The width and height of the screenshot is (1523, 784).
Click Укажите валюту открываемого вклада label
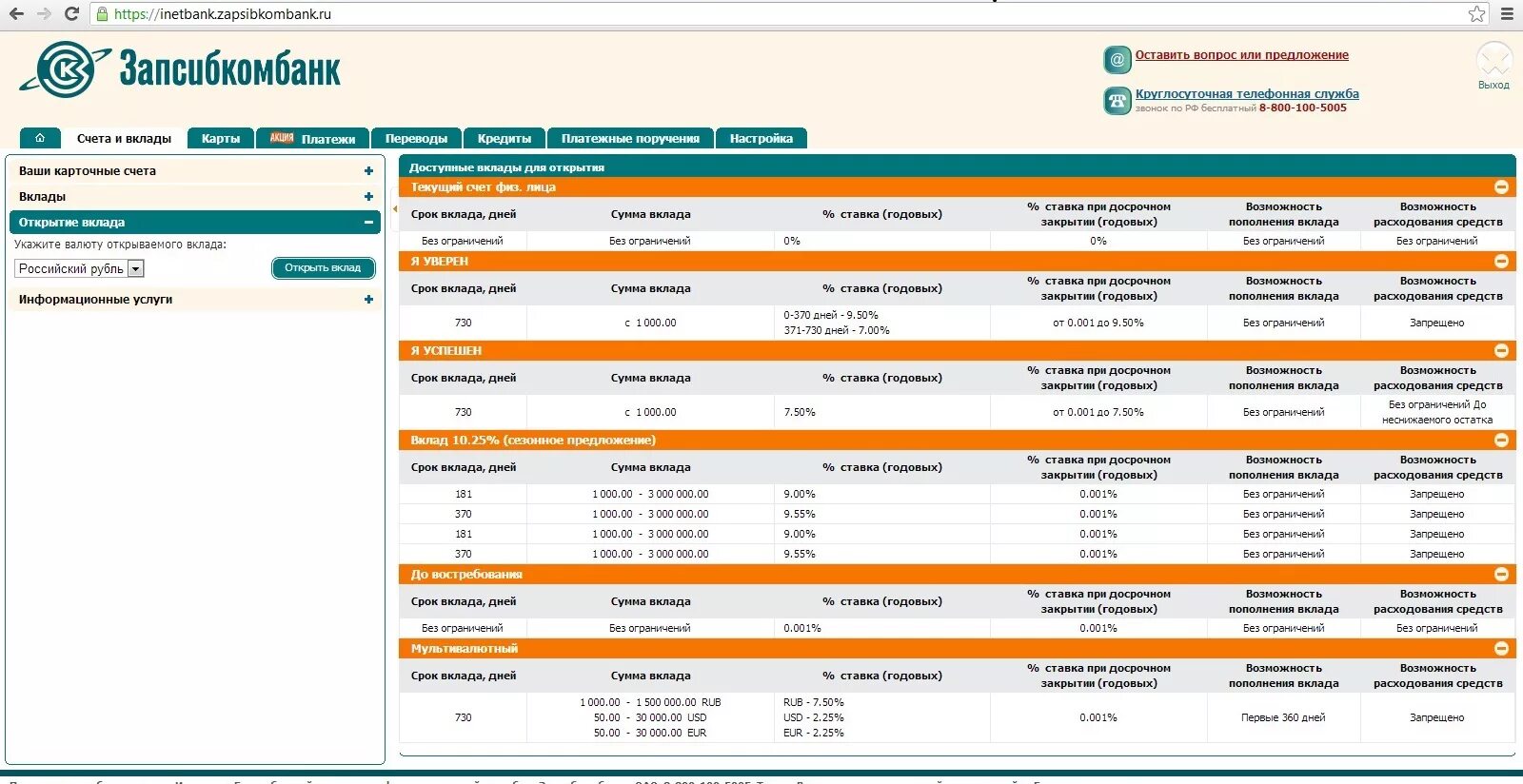point(120,245)
